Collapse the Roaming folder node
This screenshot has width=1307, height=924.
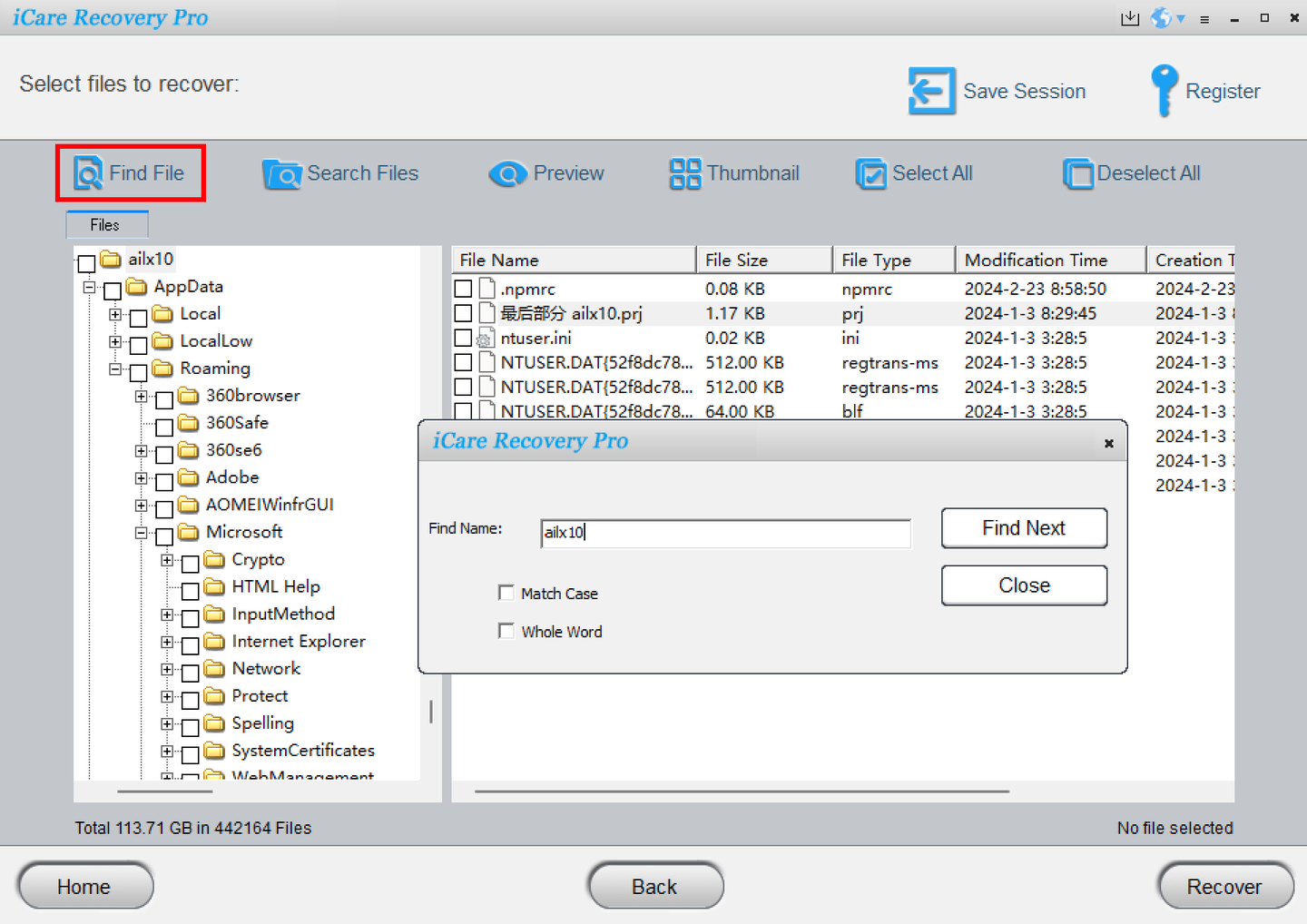coord(114,370)
